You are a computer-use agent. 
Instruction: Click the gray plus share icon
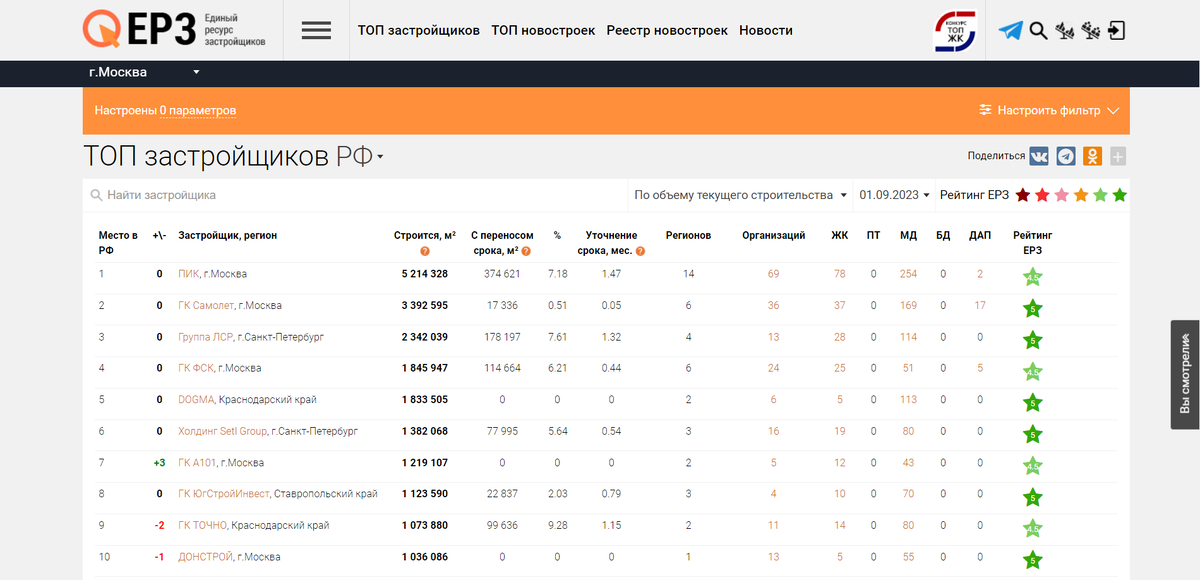[x=1118, y=156]
